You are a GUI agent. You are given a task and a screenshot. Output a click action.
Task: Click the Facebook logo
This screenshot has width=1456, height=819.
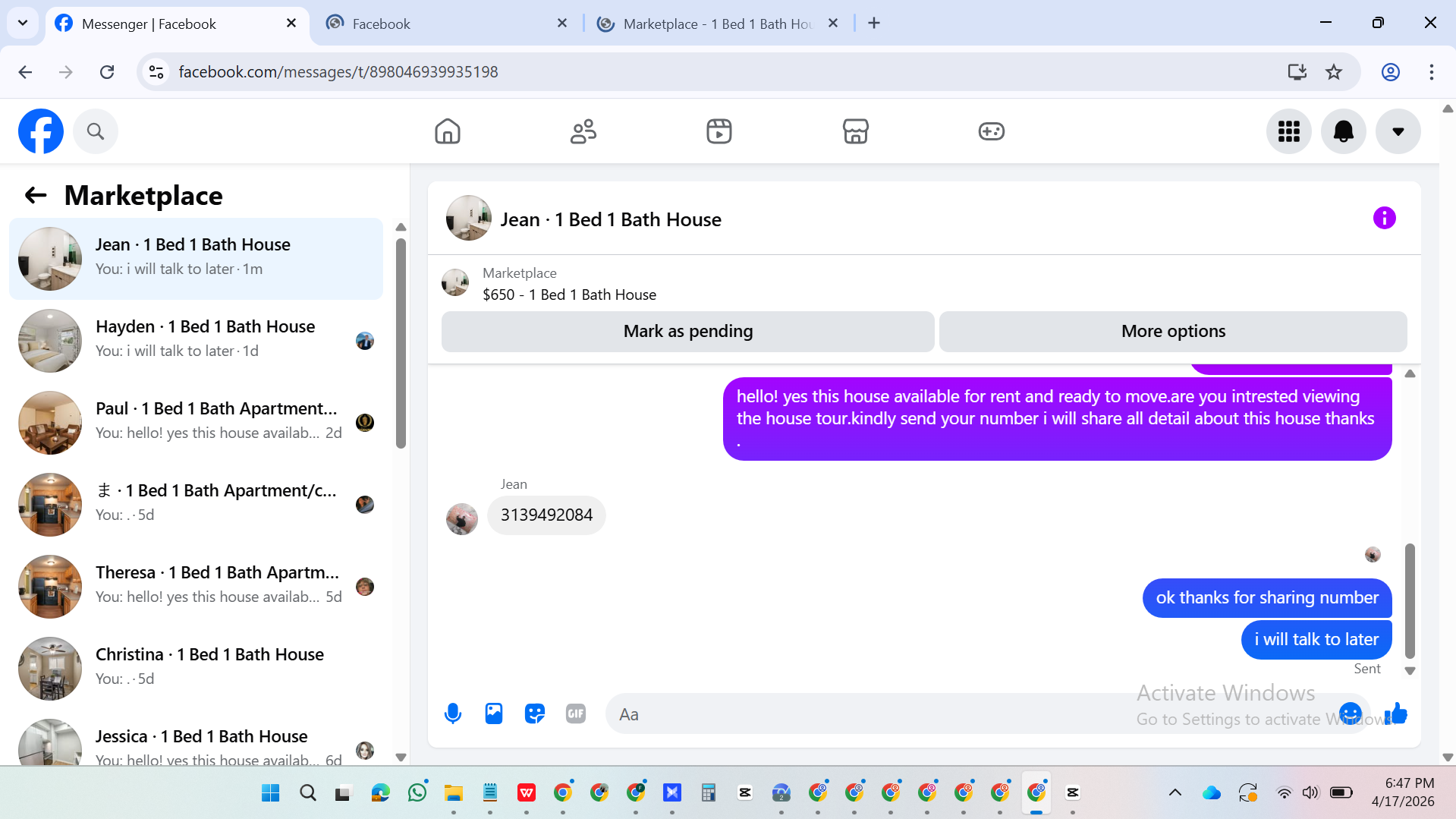pos(41,131)
